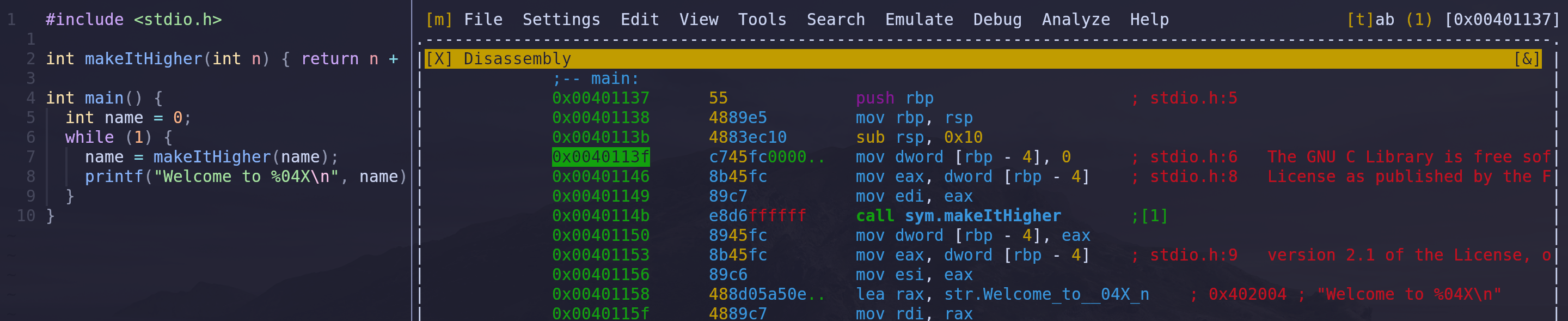Click the [&] panel options marker
The width and height of the screenshot is (1568, 321).
[x=1527, y=59]
